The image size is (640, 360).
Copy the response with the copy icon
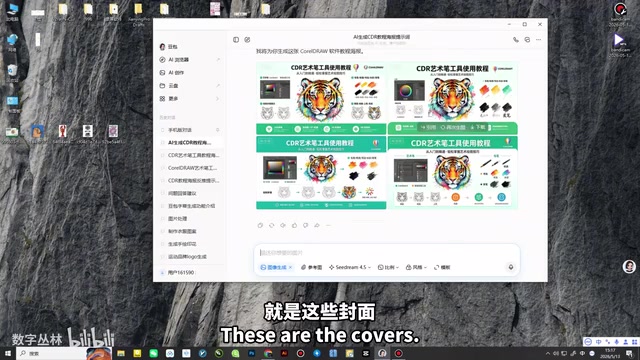click(x=260, y=225)
